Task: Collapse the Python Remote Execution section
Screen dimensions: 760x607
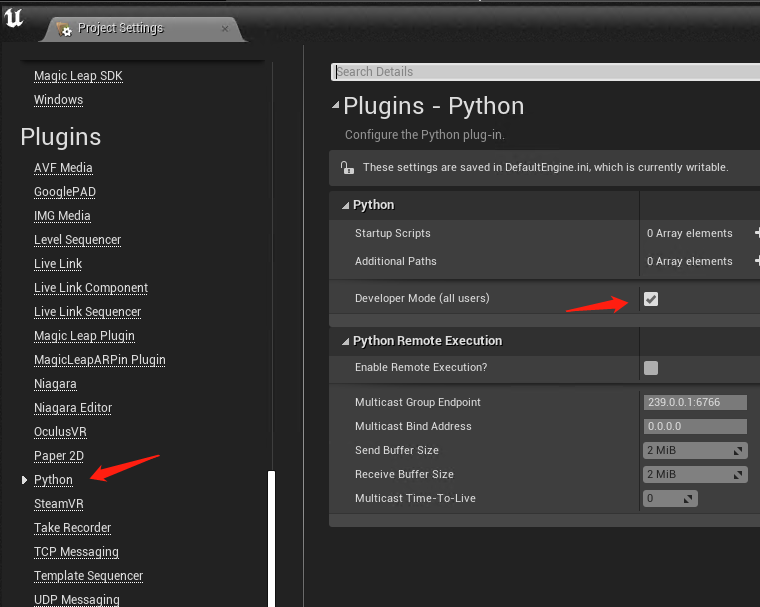Action: (345, 341)
